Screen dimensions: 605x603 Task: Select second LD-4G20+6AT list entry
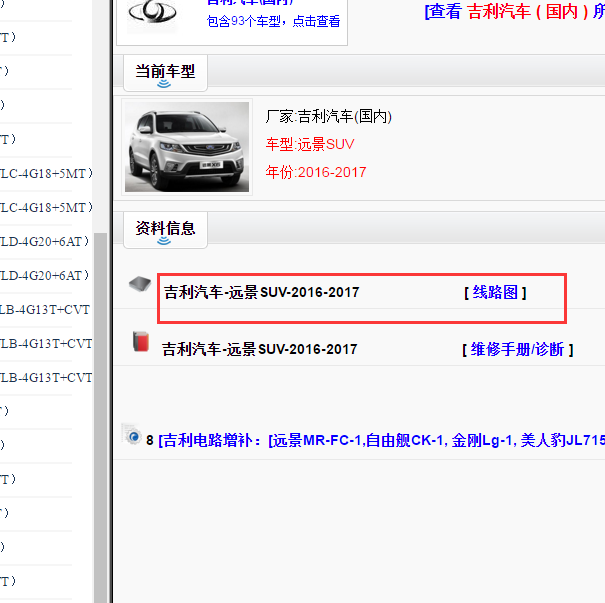tap(44, 276)
